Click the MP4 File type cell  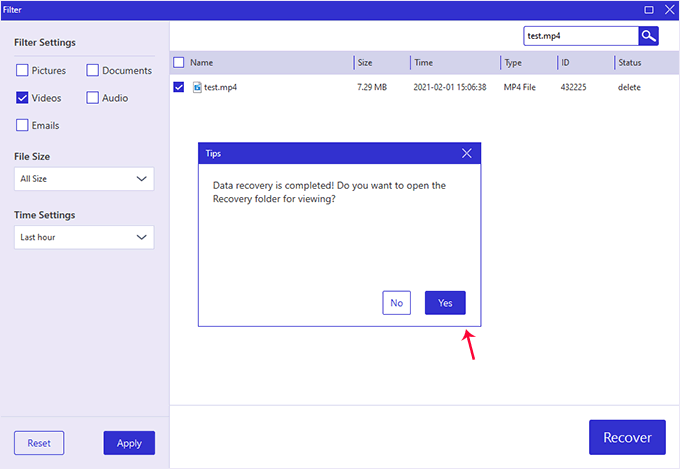click(520, 87)
